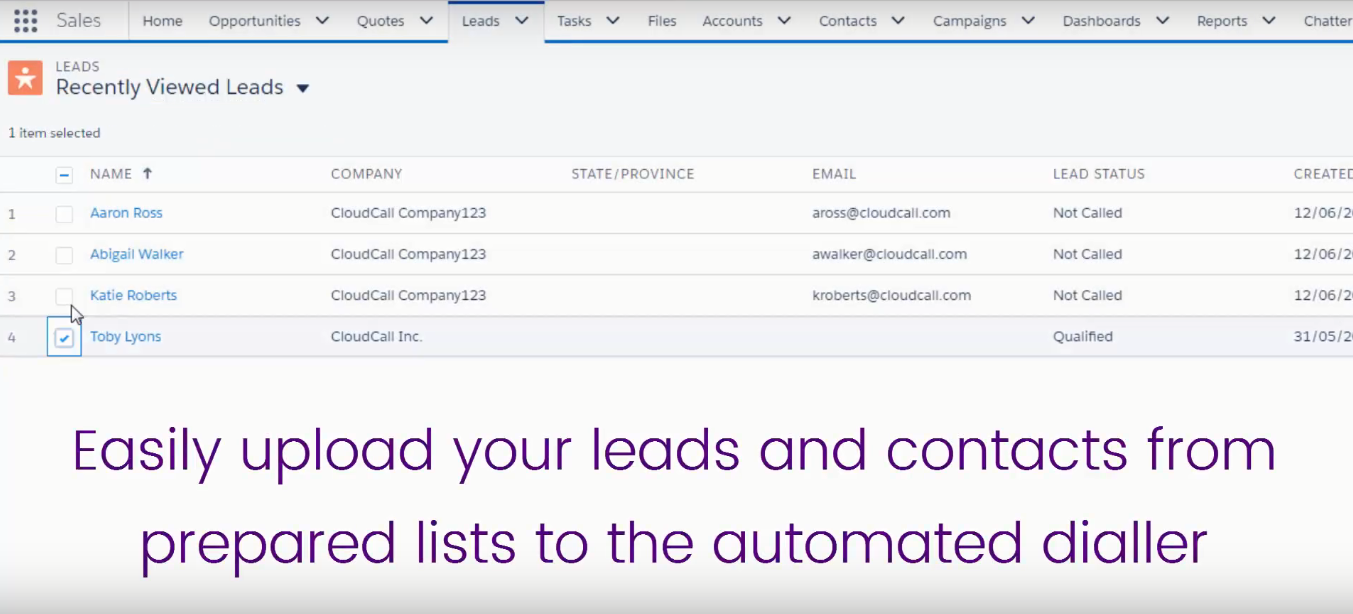This screenshot has height=614, width=1353.
Task: Open the Accounts tab
Action: coord(732,21)
